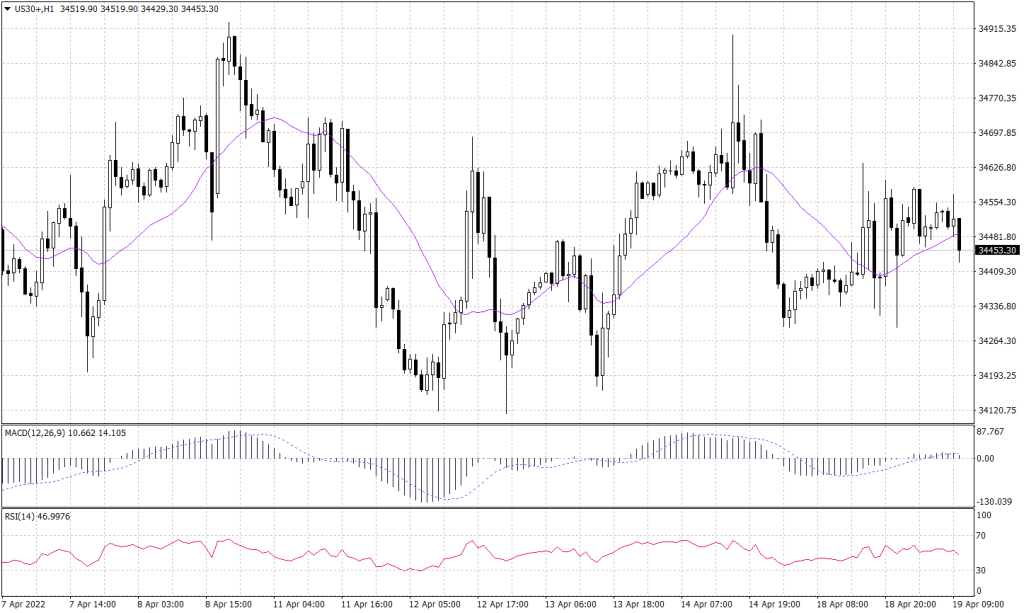Click the 18 Apr 08:00 time label

(x=842, y=605)
